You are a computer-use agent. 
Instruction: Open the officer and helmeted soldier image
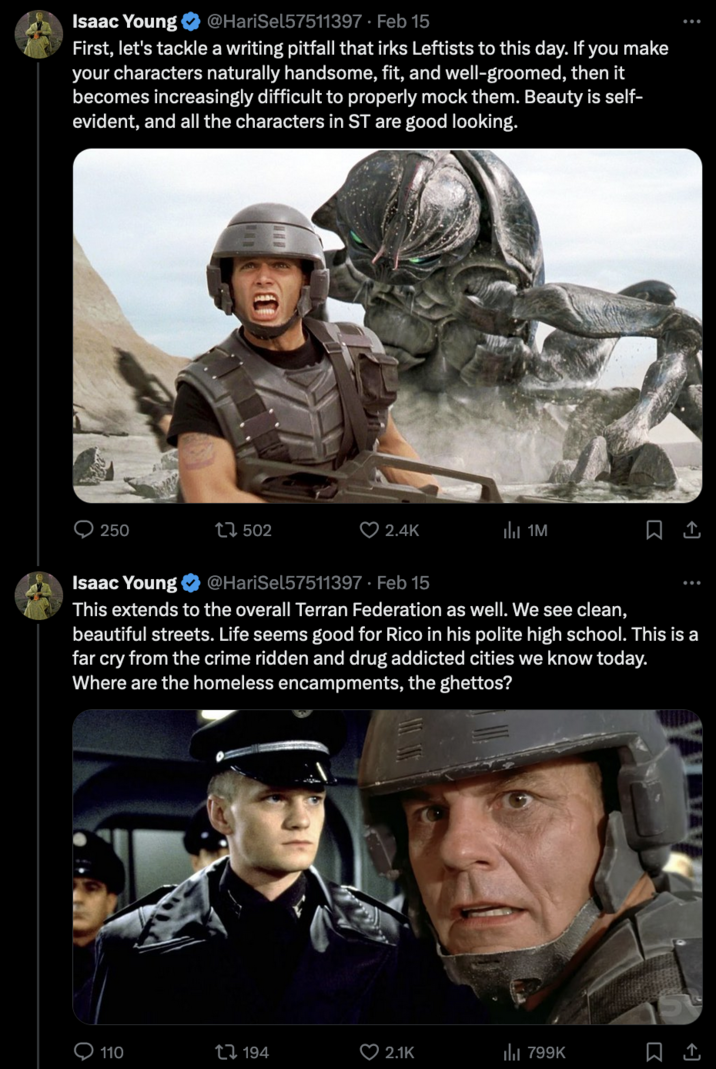pos(387,866)
